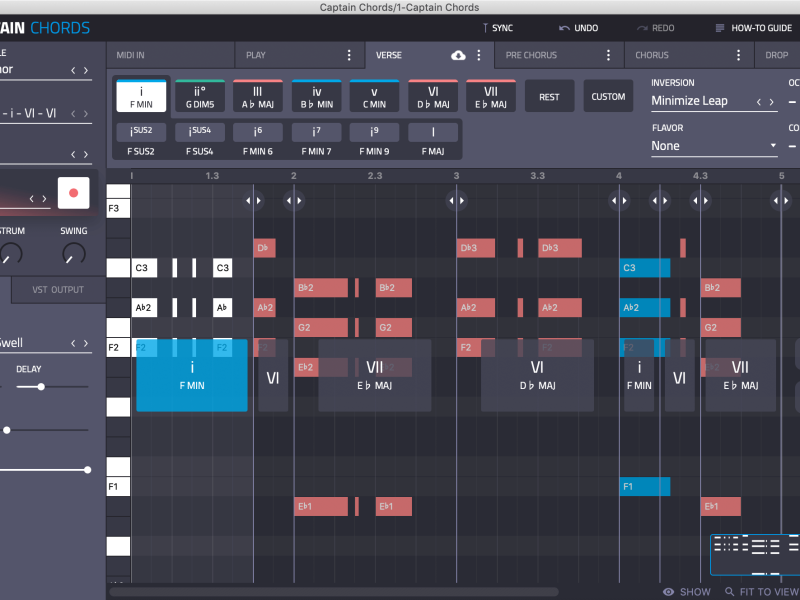The image size is (800, 600).
Task: Click the Fit To View magnifier icon
Action: (730, 592)
